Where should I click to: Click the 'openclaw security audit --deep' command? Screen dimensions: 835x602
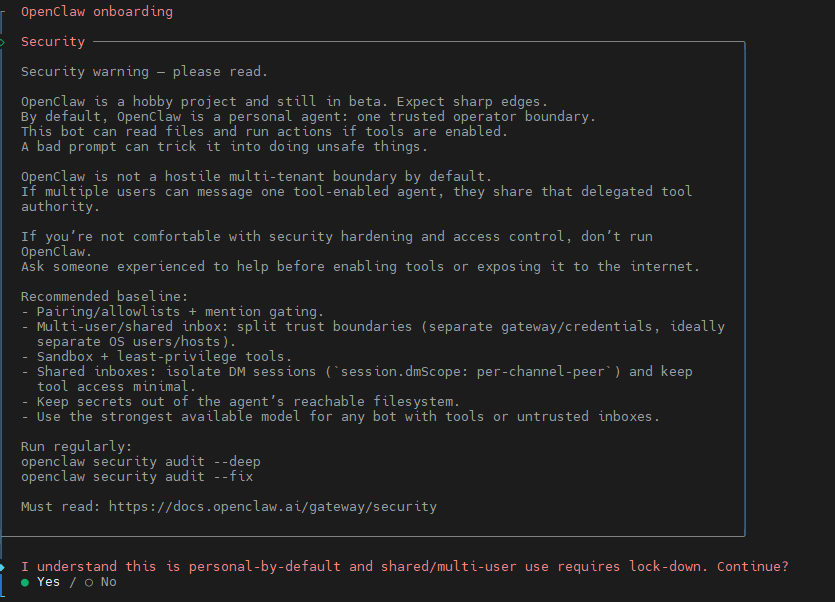pos(141,461)
